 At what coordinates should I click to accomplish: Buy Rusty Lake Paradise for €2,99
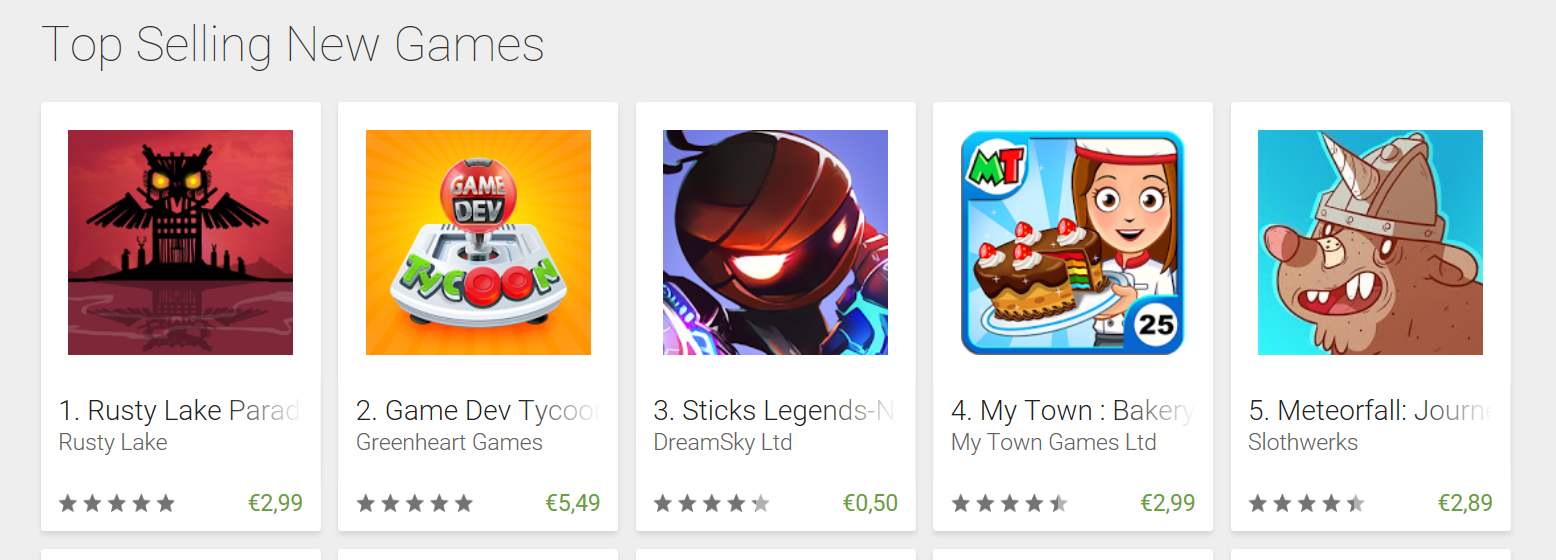point(275,503)
